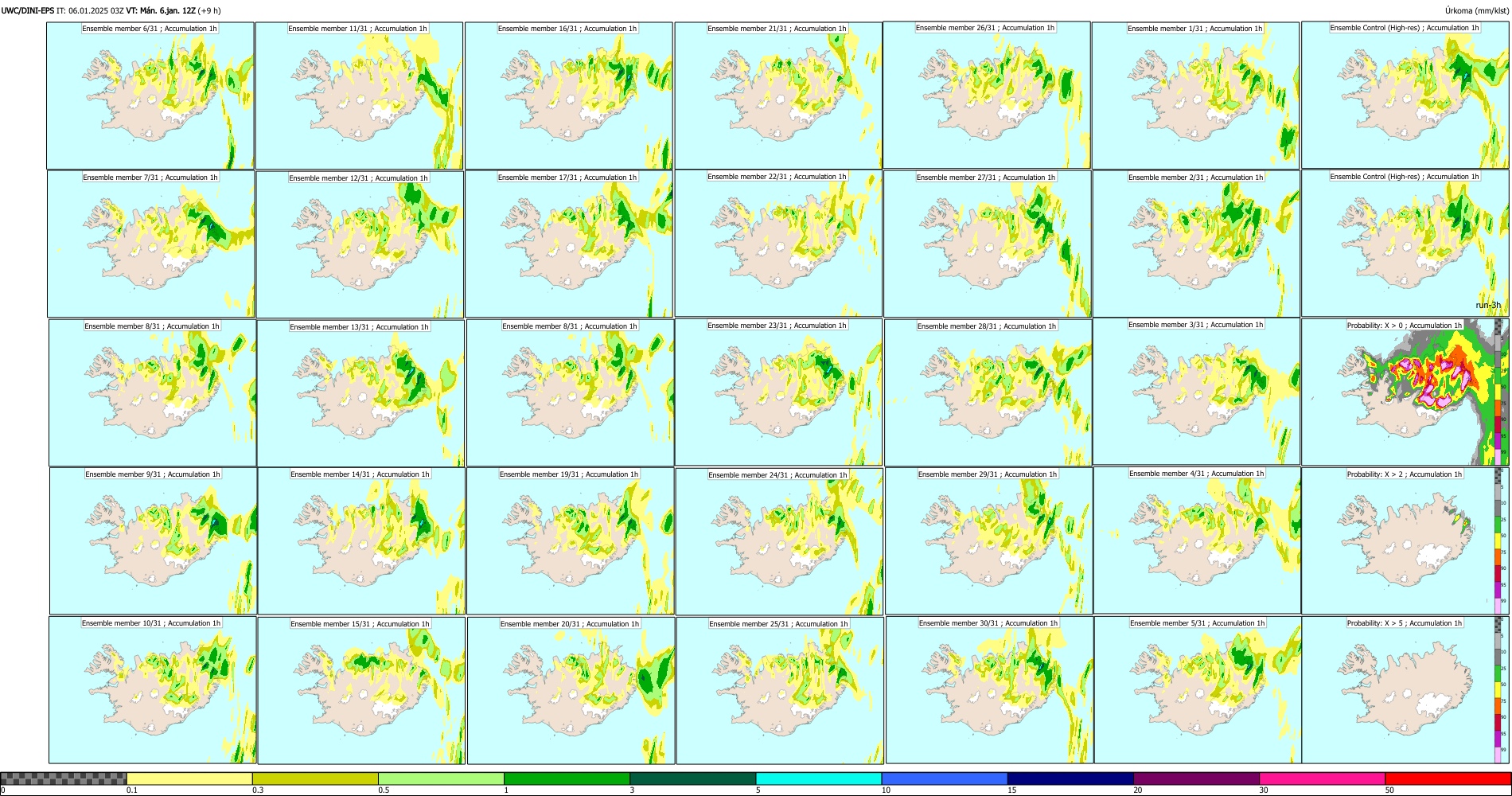Click the vertical probability scale beside X > 5 map
The width and height of the screenshot is (1512, 796).
click(x=1498, y=690)
